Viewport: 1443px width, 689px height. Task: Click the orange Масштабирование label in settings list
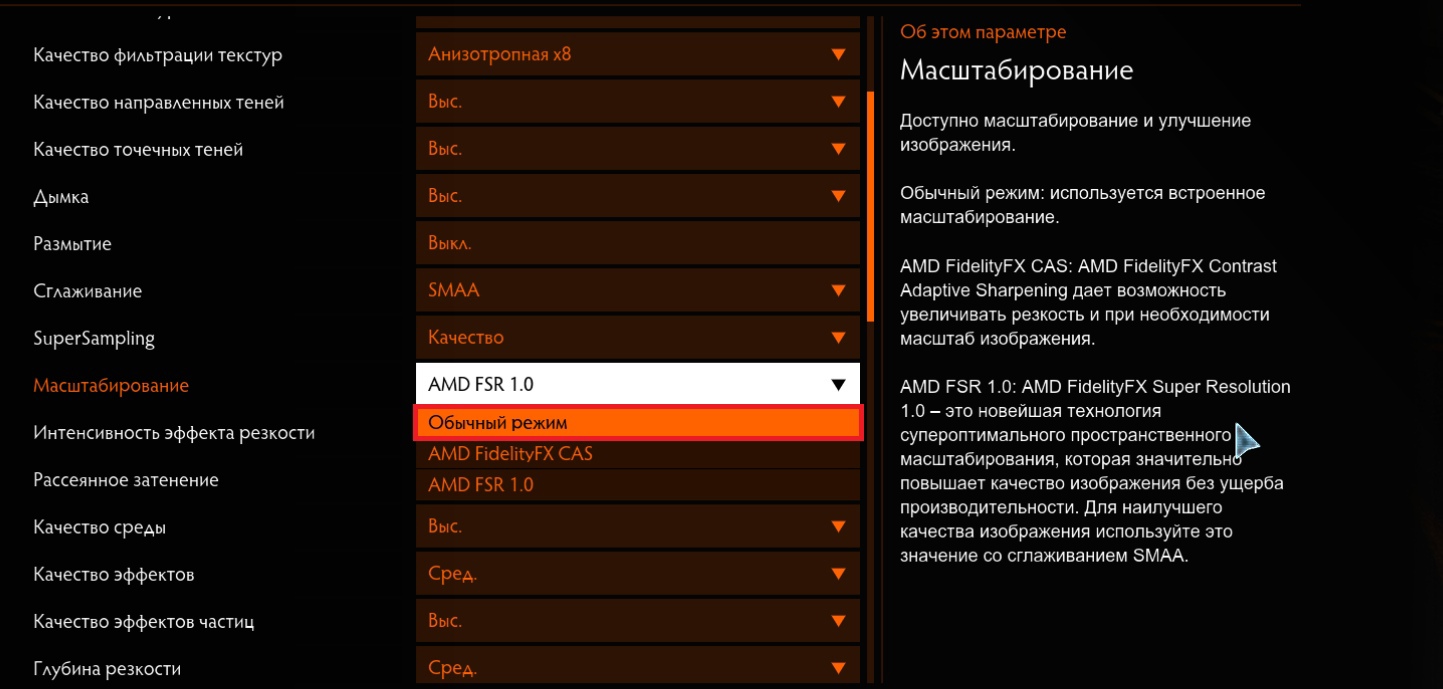click(111, 386)
